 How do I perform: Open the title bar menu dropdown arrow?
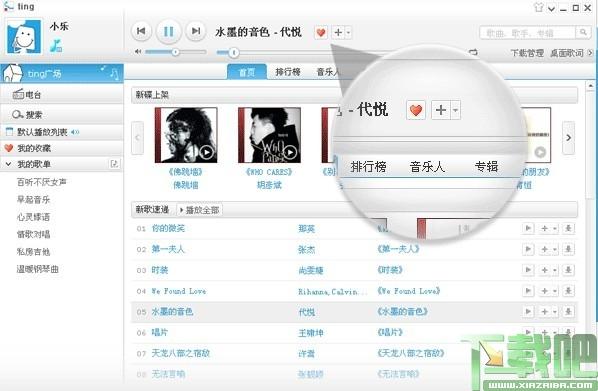(x=551, y=8)
